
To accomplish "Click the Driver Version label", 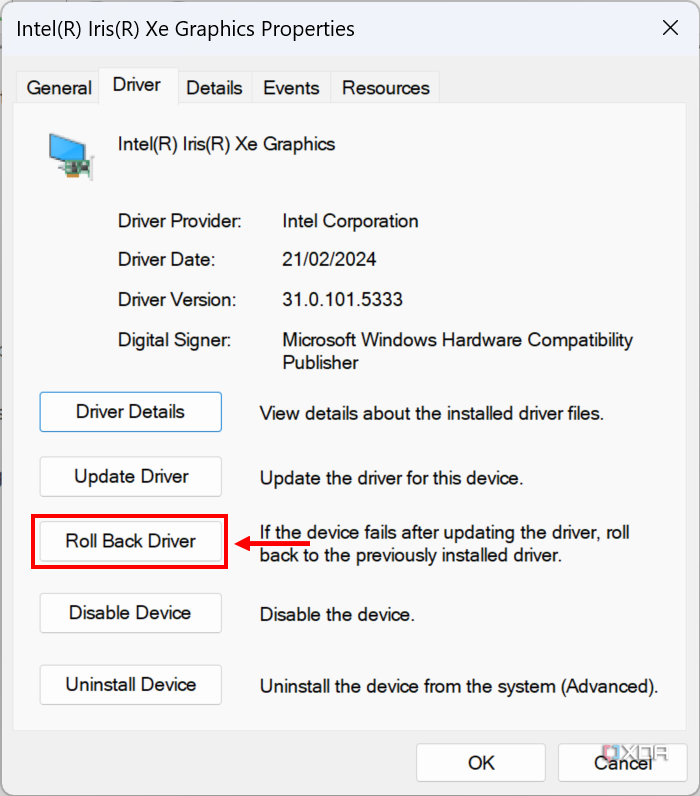I will click(177, 300).
